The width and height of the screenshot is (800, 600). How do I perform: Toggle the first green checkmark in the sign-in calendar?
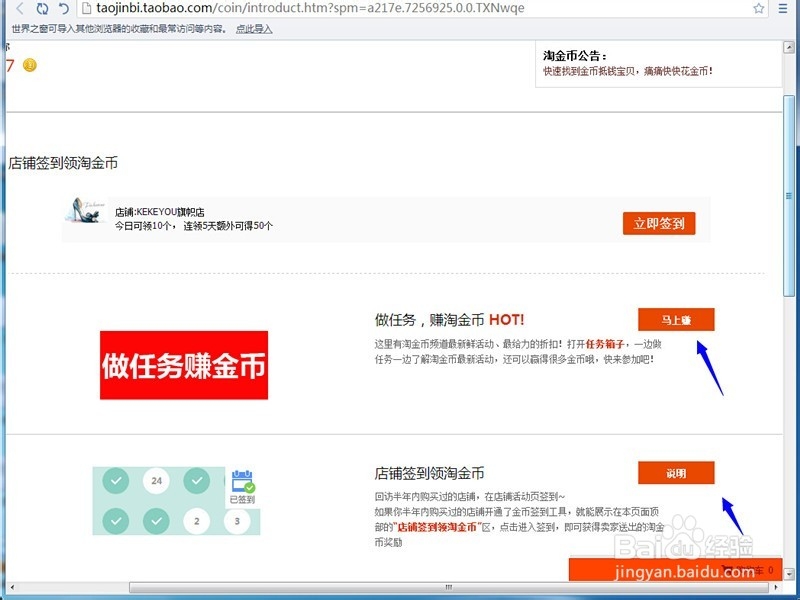115,480
